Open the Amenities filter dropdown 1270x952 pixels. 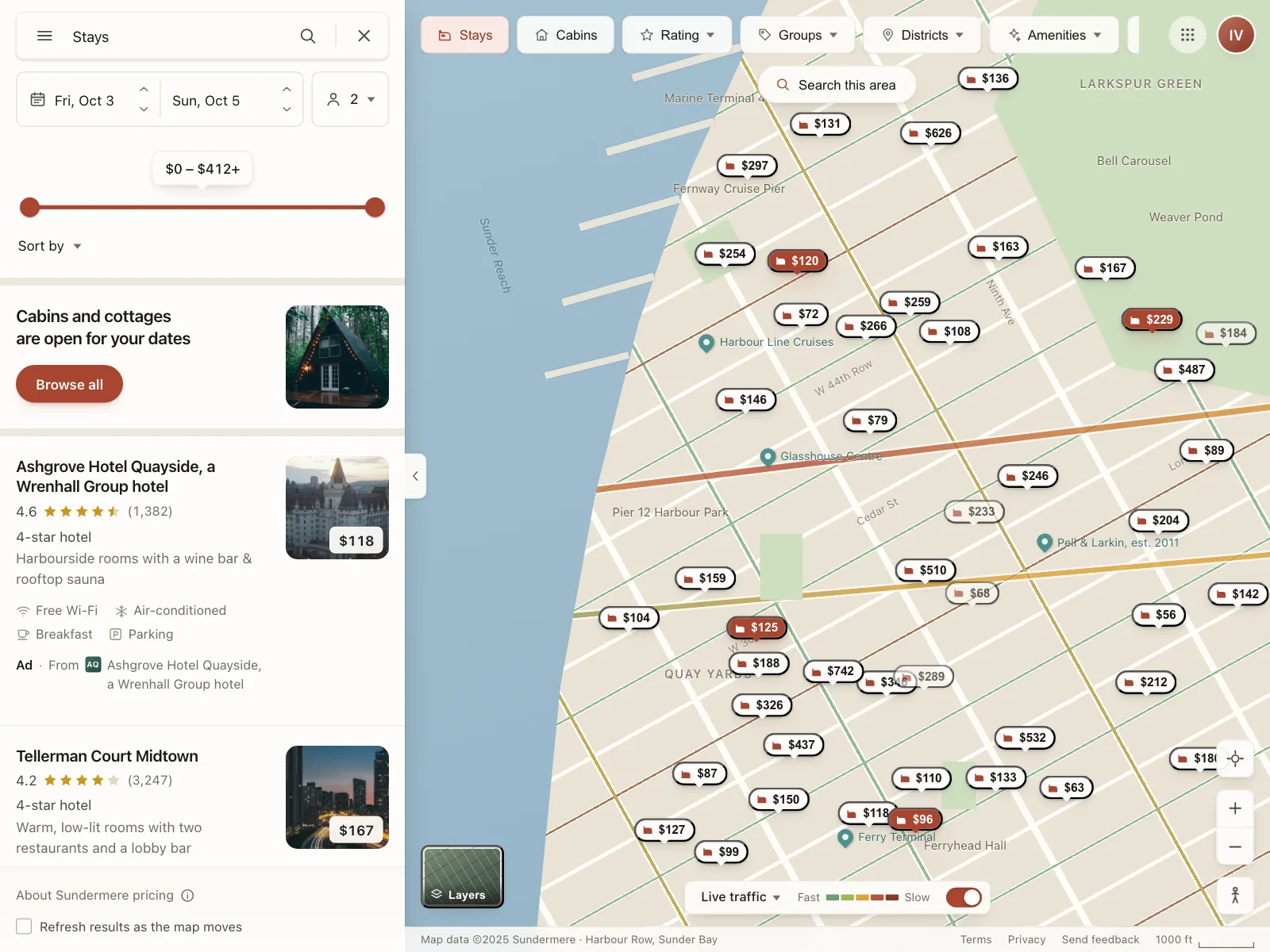pos(1054,35)
